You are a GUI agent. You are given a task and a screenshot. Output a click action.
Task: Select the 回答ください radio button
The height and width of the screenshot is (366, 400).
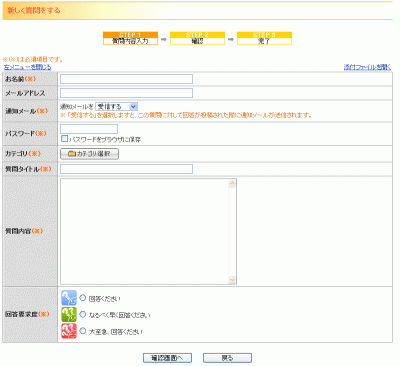pos(83,298)
